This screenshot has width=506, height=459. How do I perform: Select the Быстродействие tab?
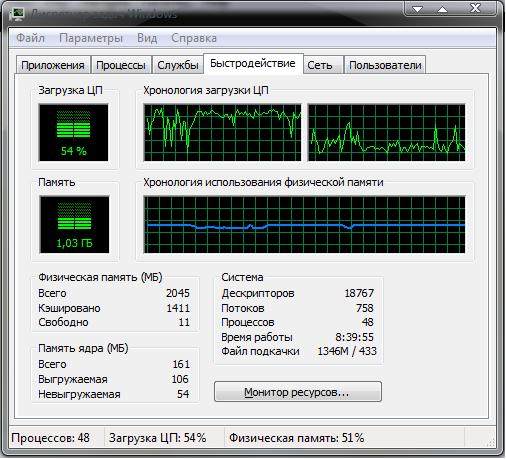[253, 63]
